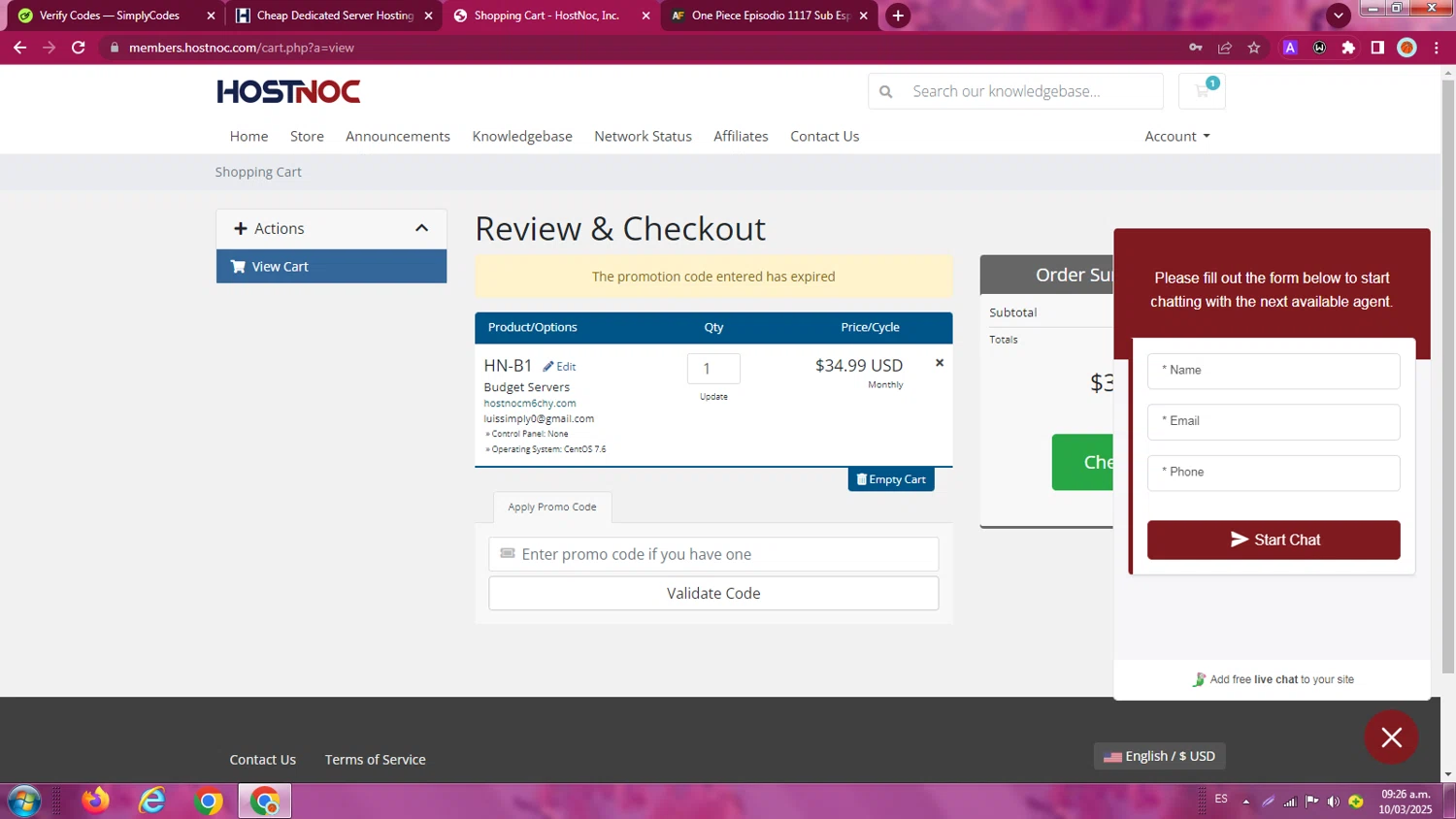Screen dimensions: 1456x819
Task: Click the Start Chat button
Action: [1274, 540]
